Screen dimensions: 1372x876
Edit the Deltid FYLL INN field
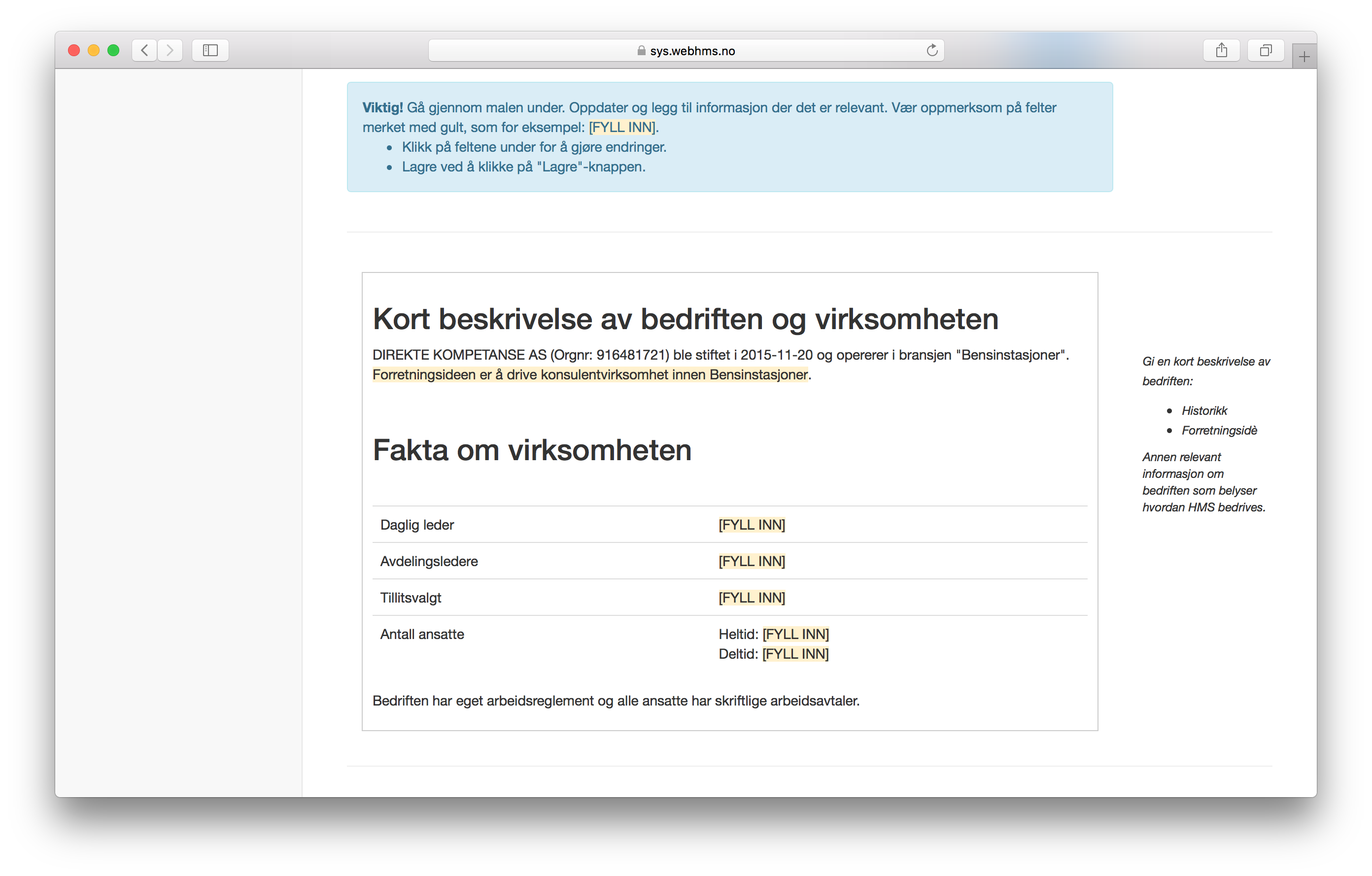(x=795, y=654)
